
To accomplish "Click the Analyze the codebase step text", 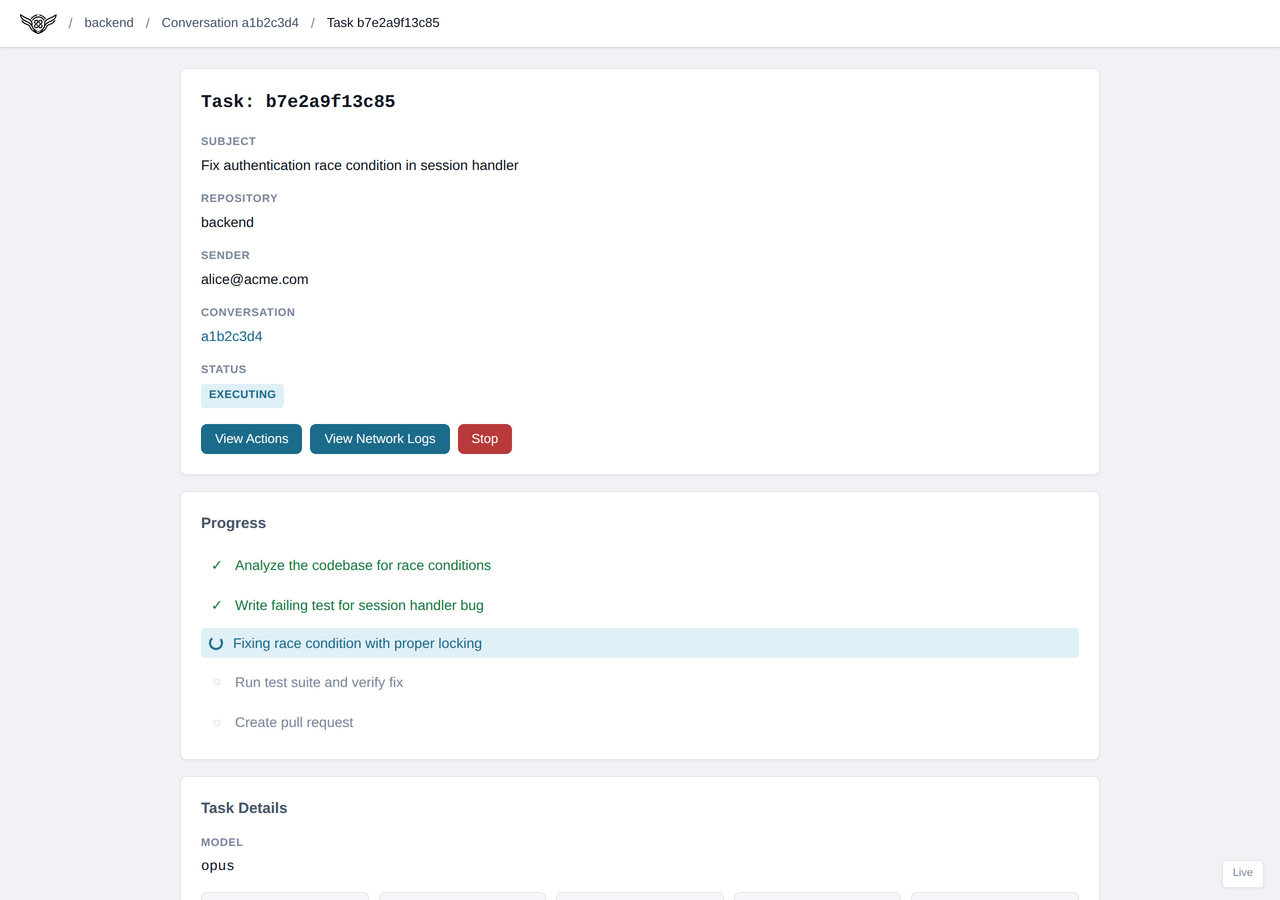I will tap(363, 565).
